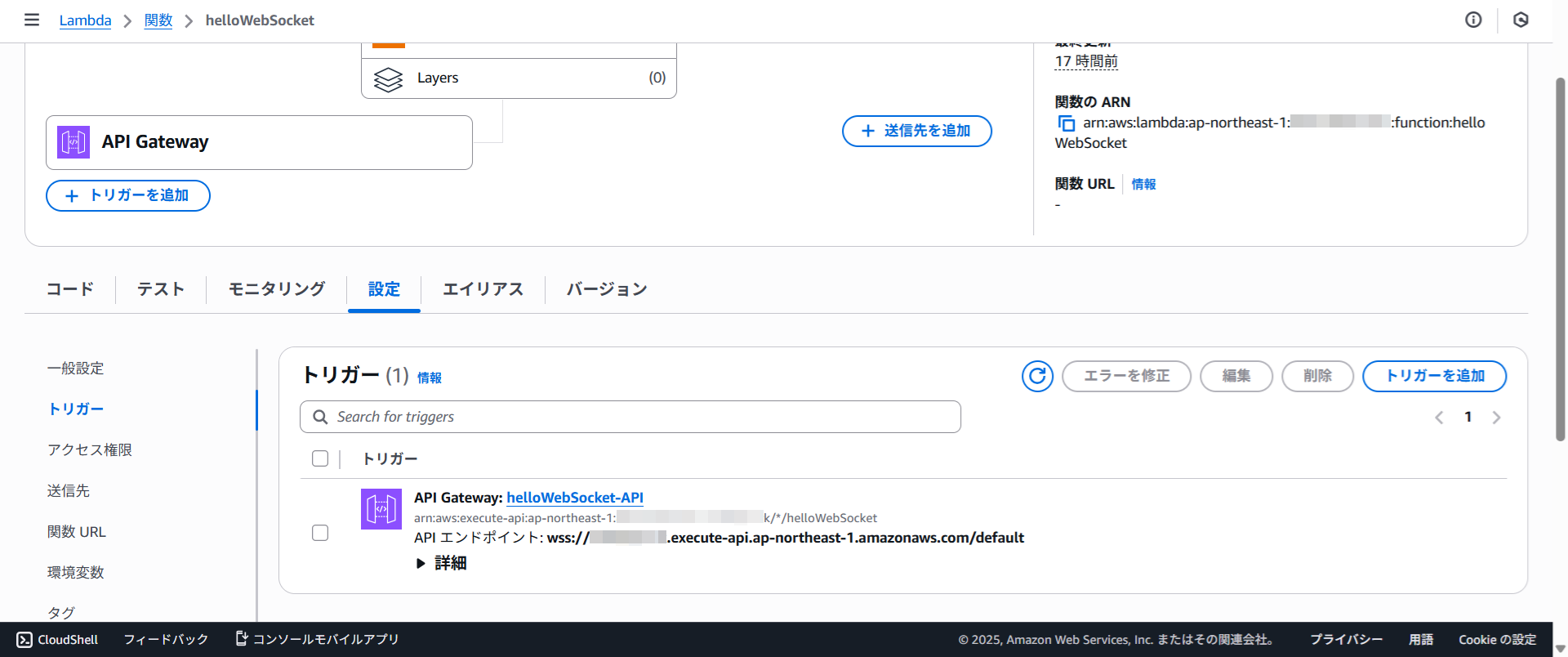Image resolution: width=1568 pixels, height=657 pixels.
Task: Open CloudShell from the footer
Action: pos(57,639)
